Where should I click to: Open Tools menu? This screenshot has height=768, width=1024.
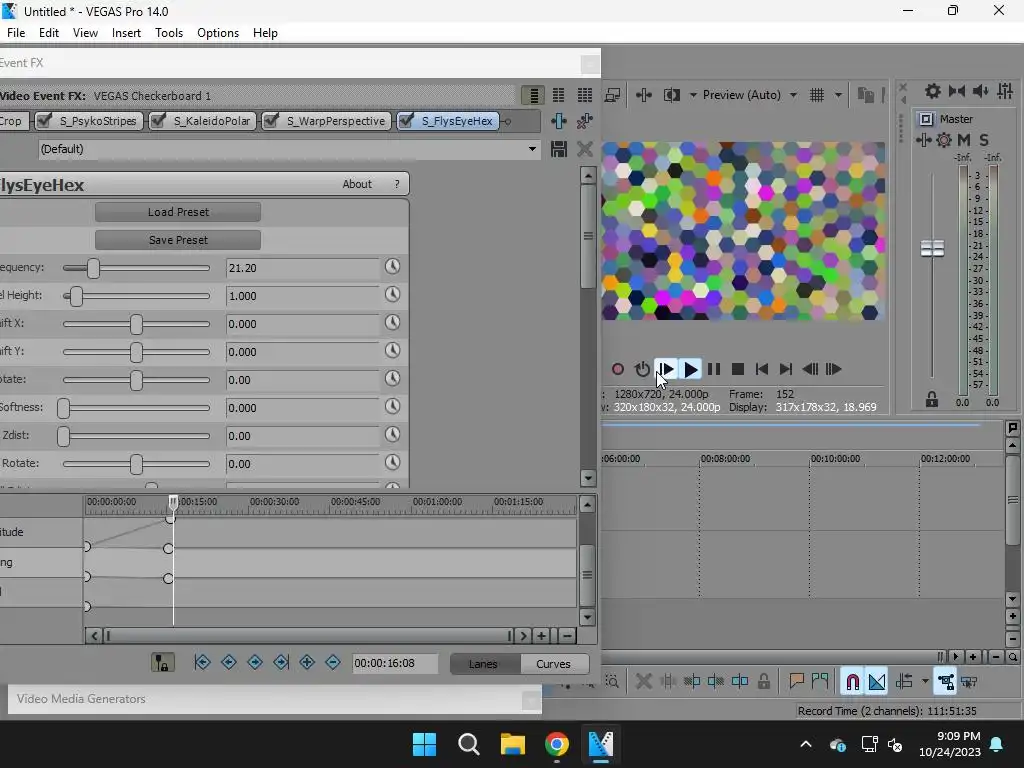(x=168, y=33)
